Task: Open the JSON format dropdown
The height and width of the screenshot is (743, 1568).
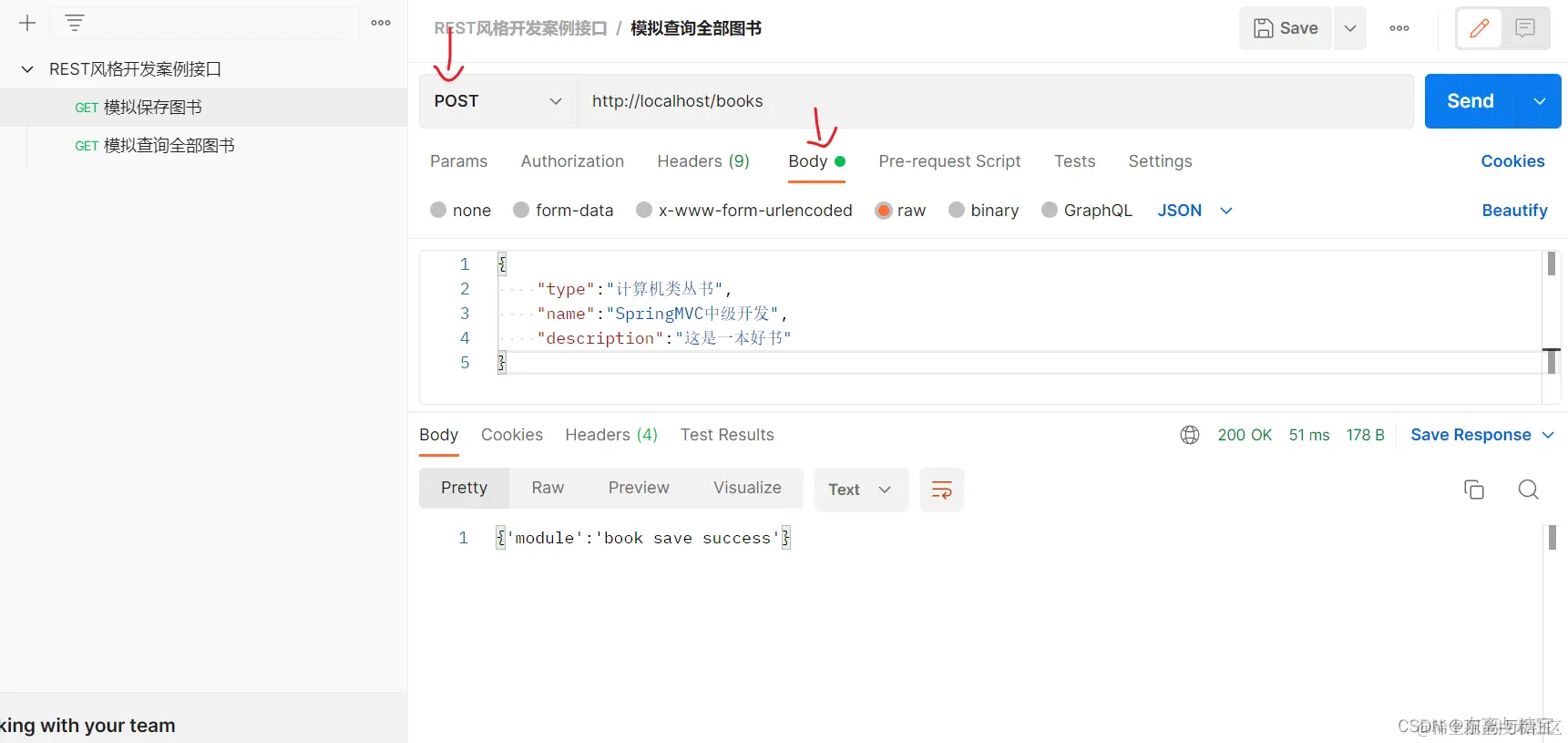Action: click(1194, 211)
